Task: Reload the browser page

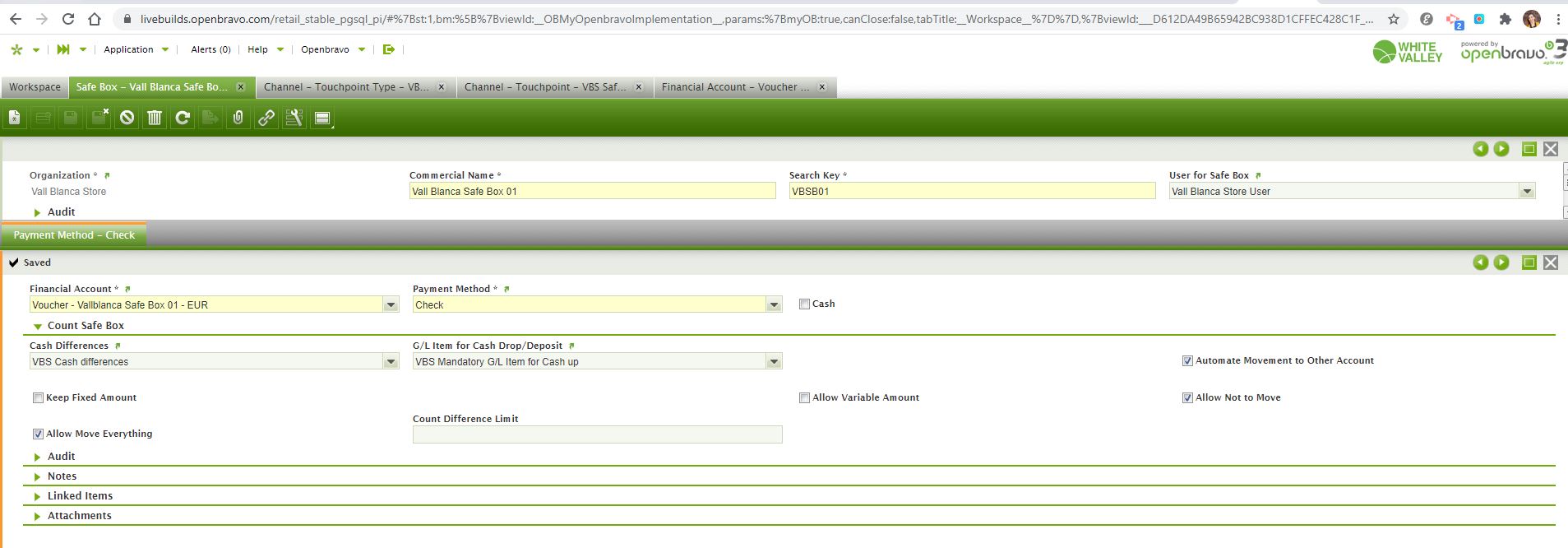Action: pos(68,19)
